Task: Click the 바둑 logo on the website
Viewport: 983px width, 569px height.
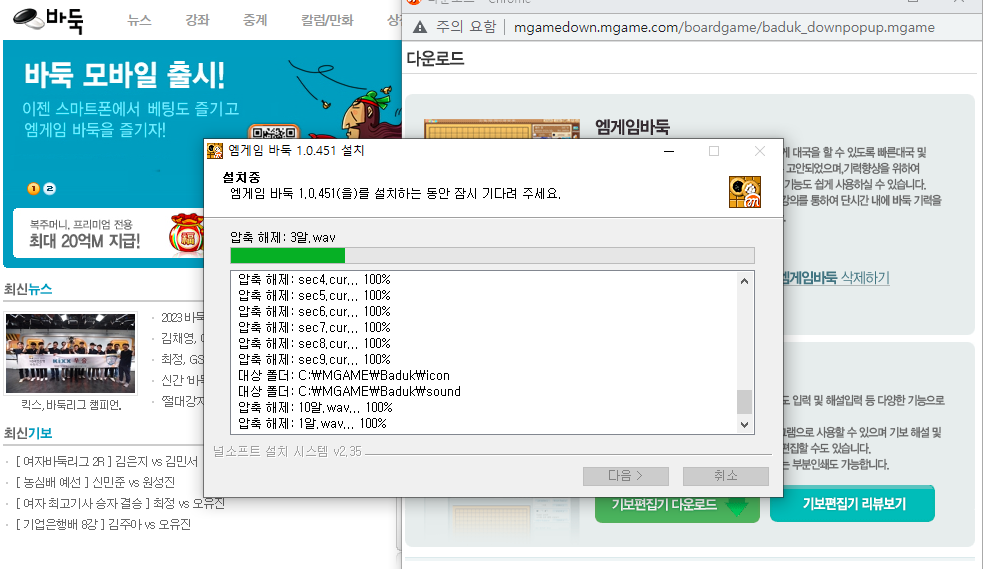Action: point(48,19)
